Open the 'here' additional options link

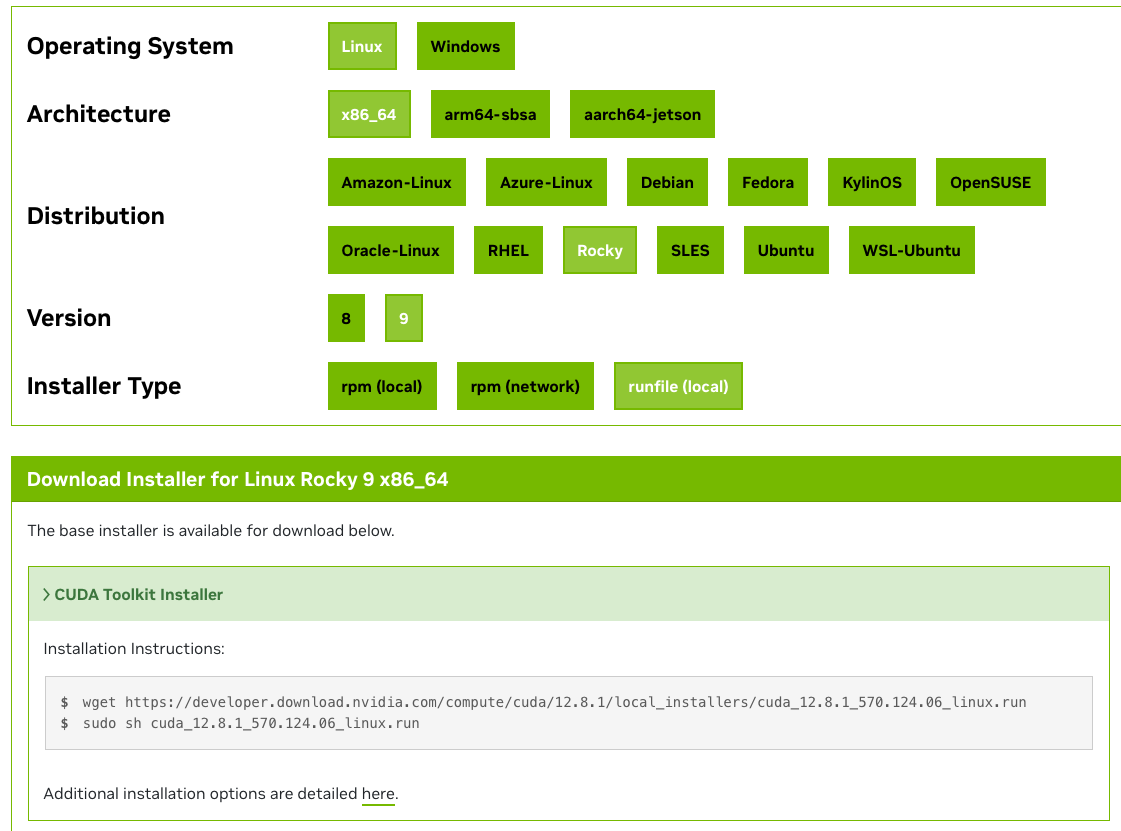378,794
